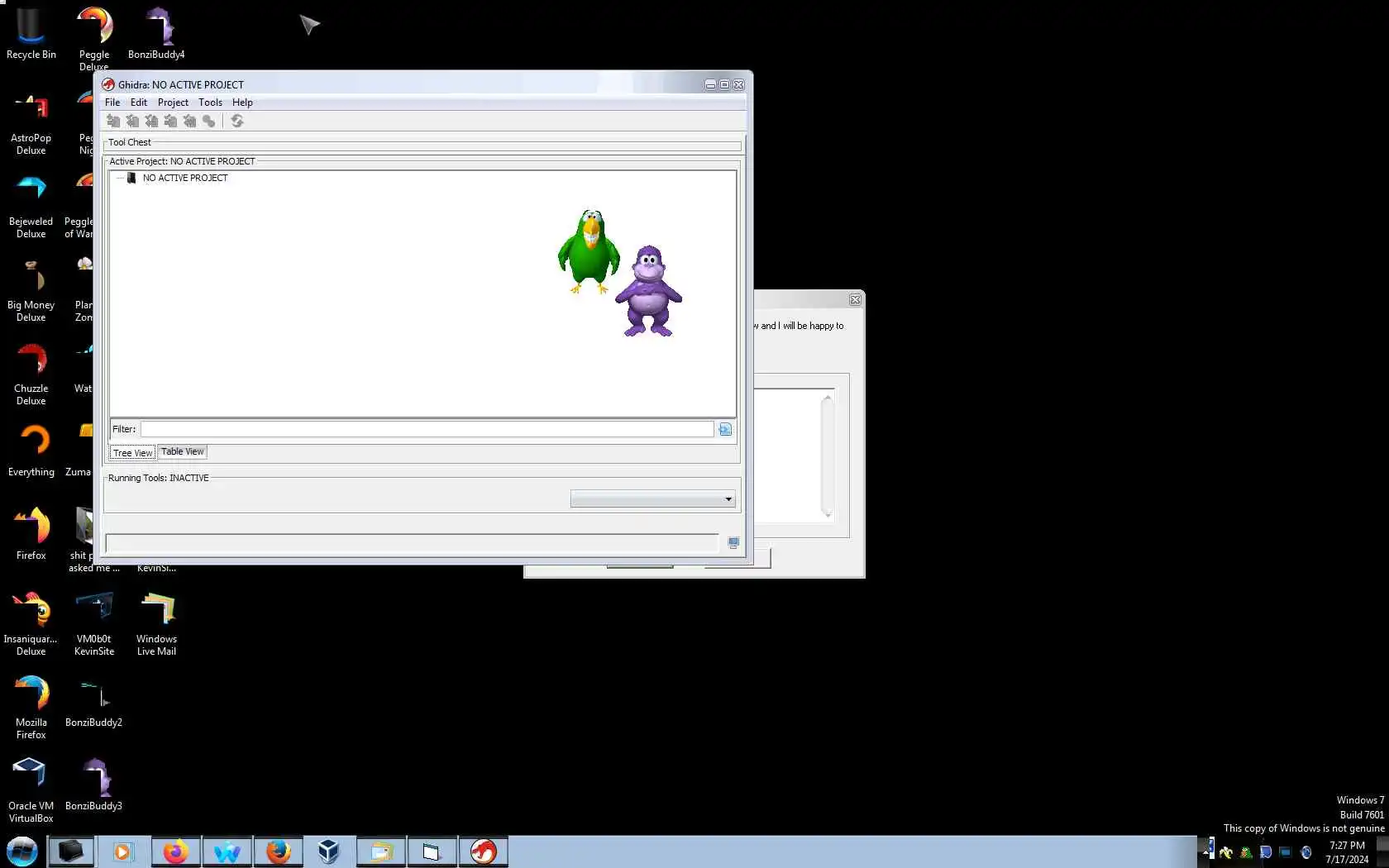Select the Insaniquarium Deluxe desktop icon
This screenshot has height=868, width=1389.
(x=31, y=624)
